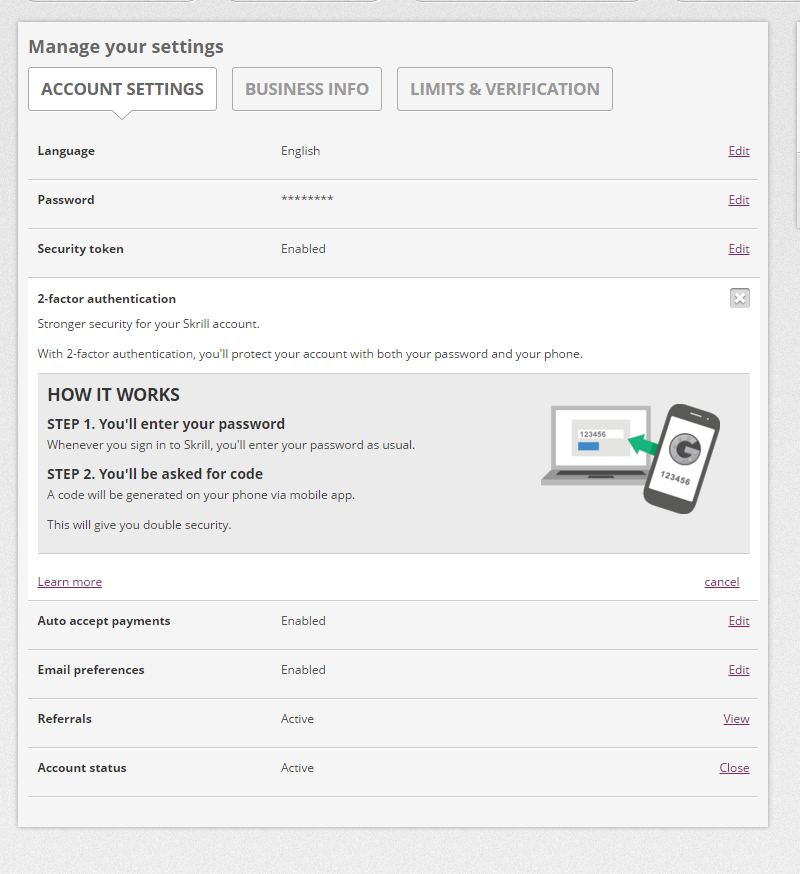Click the masked password value

tap(307, 198)
